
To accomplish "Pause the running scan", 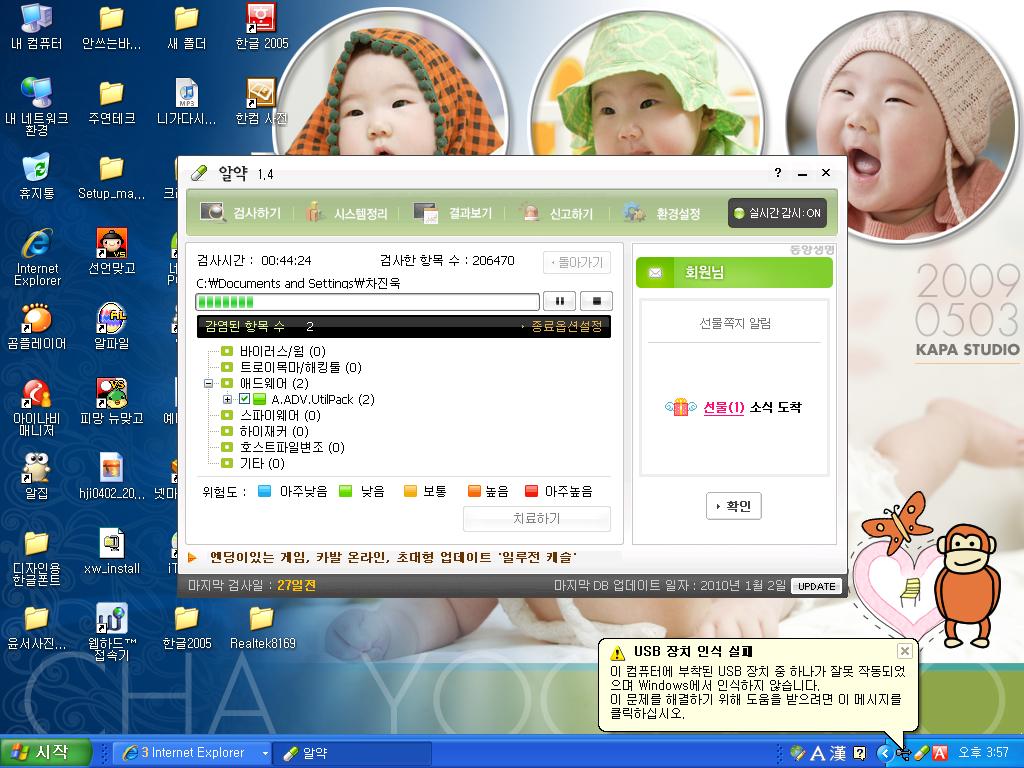I will 560,301.
